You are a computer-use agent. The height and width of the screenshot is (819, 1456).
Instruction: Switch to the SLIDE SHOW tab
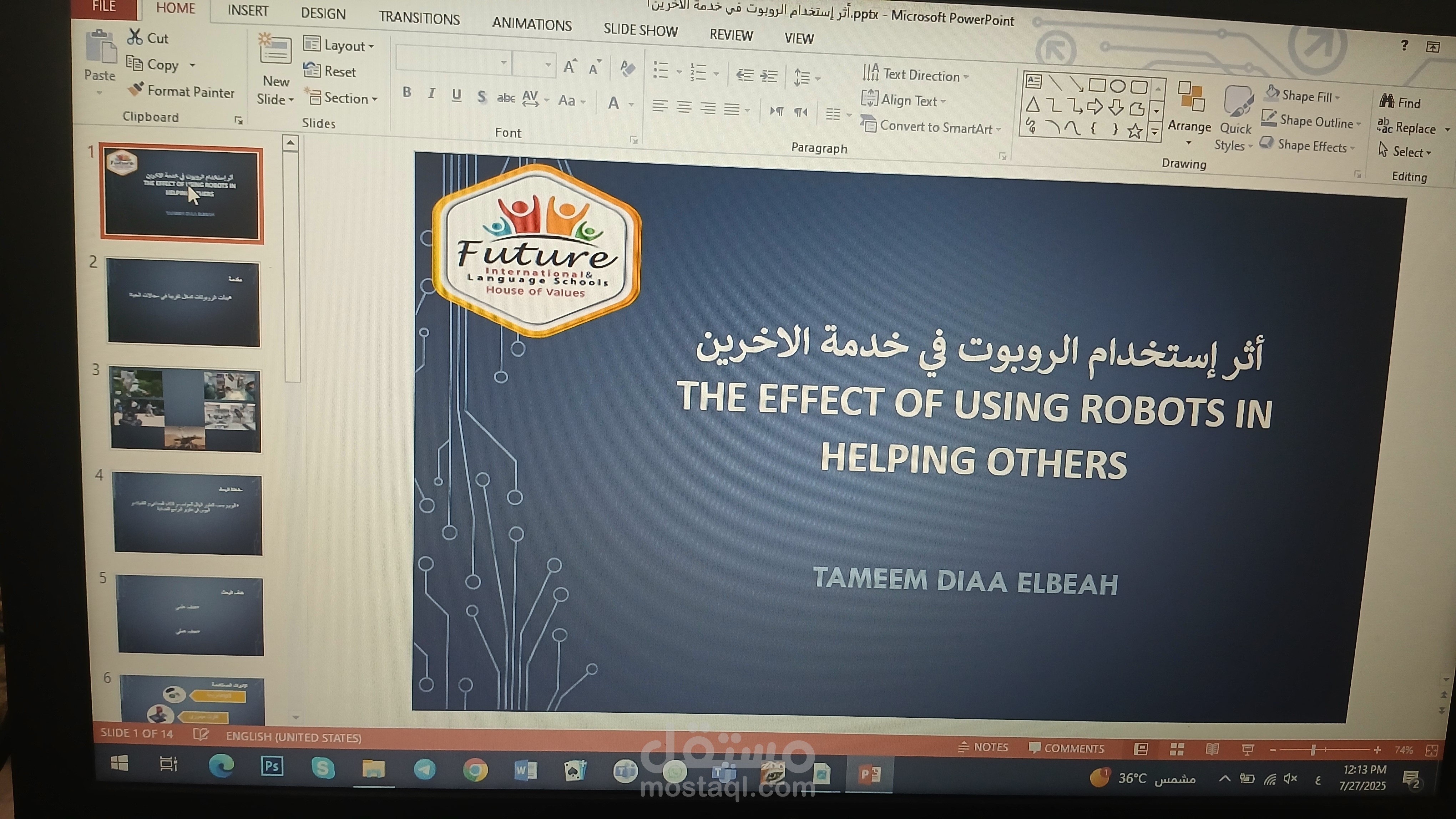[x=641, y=29]
